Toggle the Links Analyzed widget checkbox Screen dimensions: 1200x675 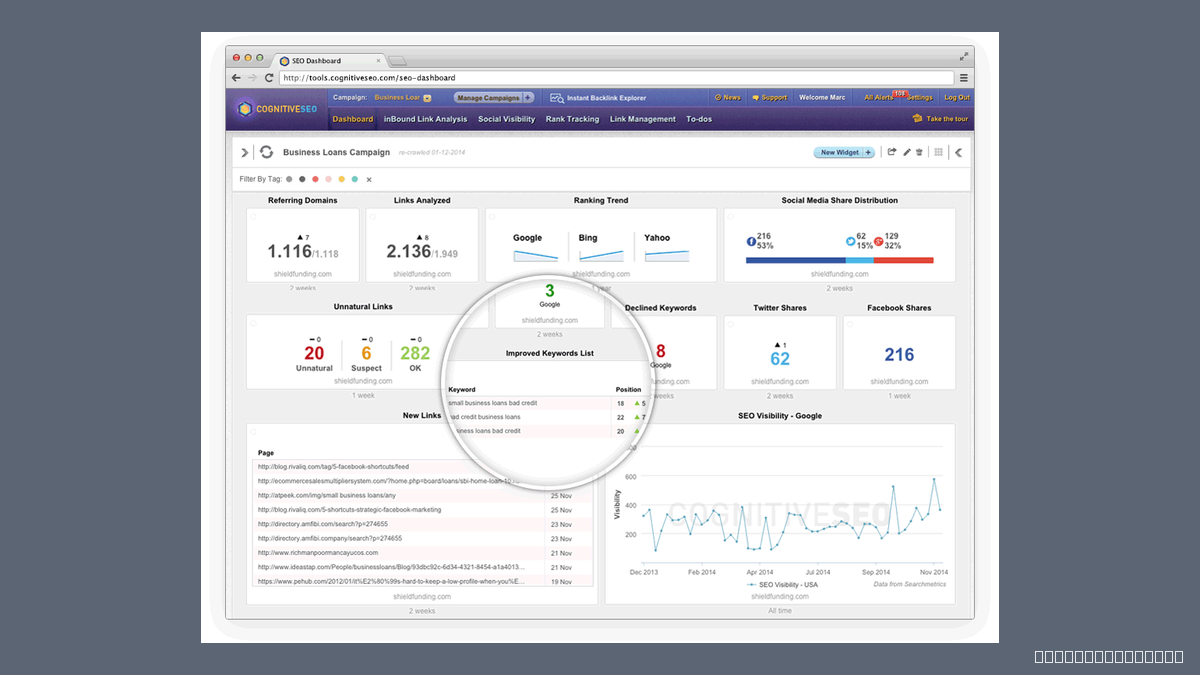372,216
